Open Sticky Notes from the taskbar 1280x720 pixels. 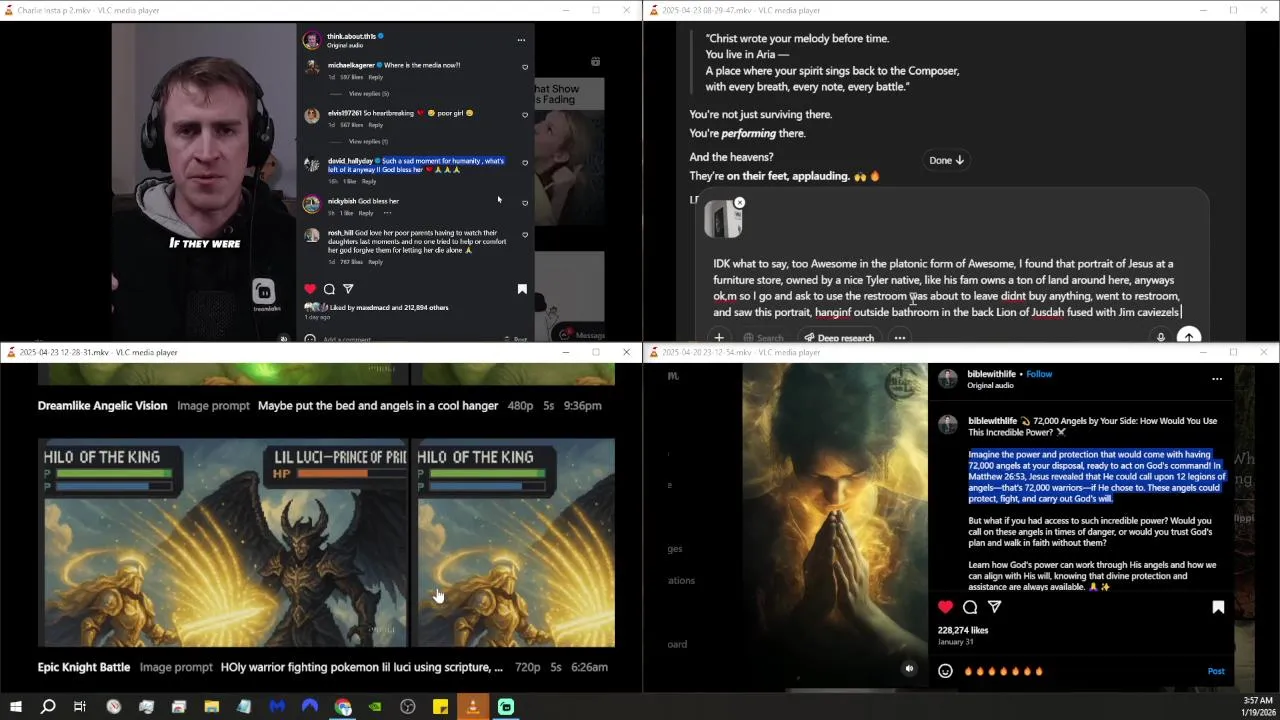[440, 707]
